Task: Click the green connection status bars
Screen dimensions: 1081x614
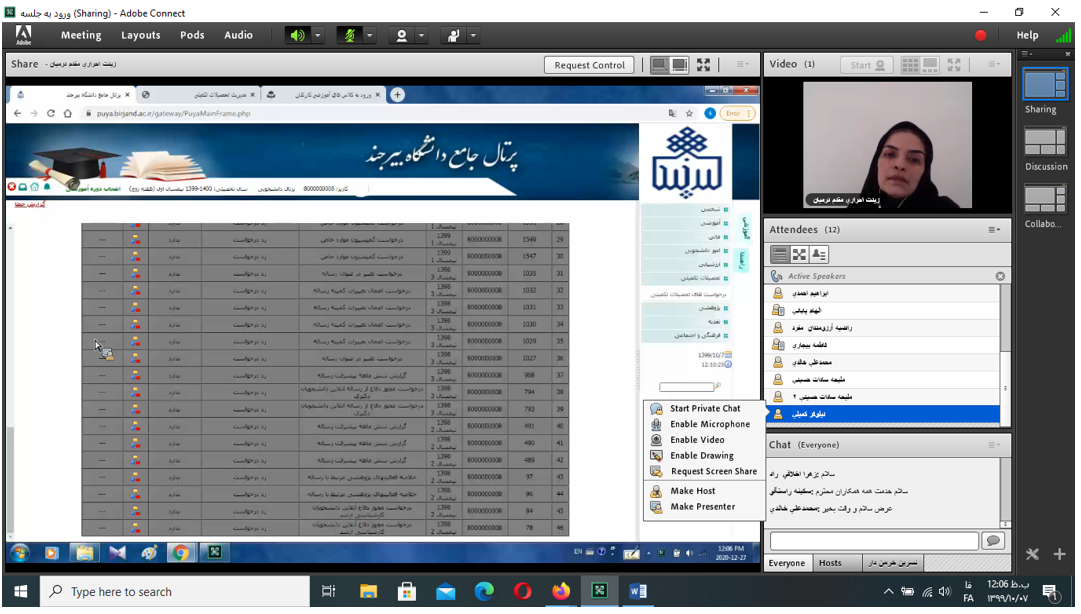Action: (x=1064, y=34)
